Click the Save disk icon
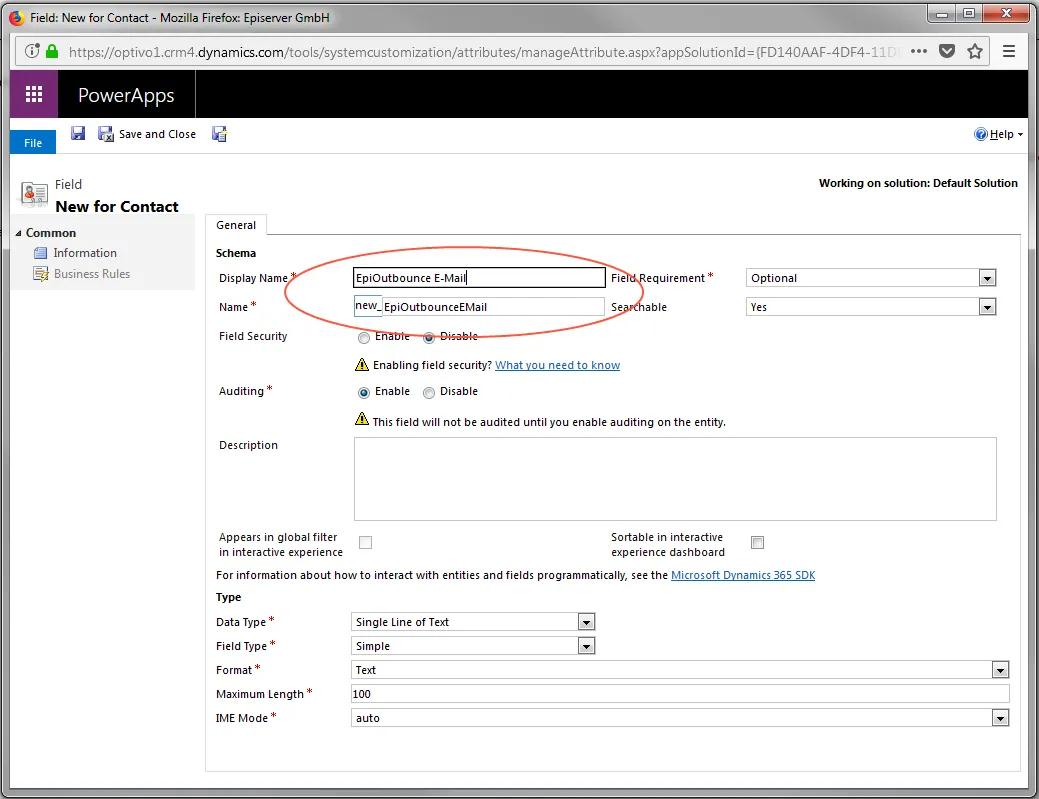1039x799 pixels. [78, 133]
